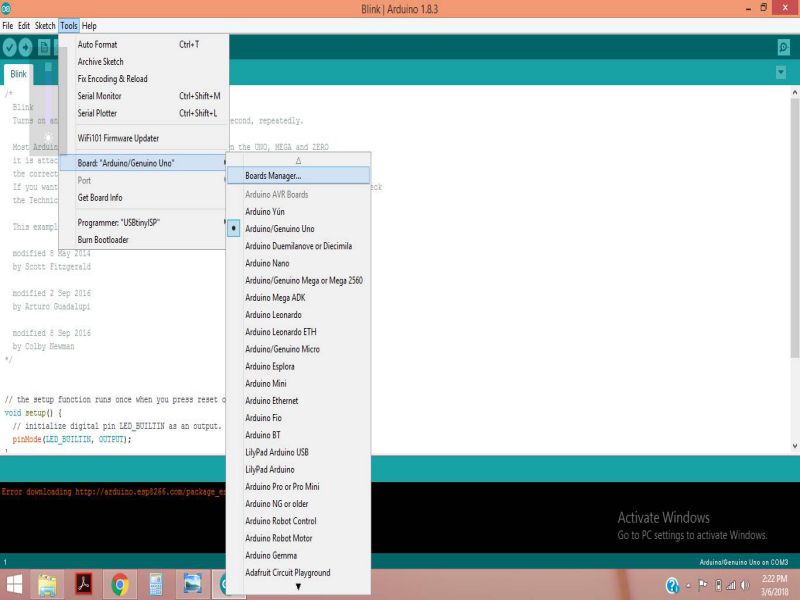800x600 pixels.
Task: Click the Action Center flag tray icon
Action: 703,585
